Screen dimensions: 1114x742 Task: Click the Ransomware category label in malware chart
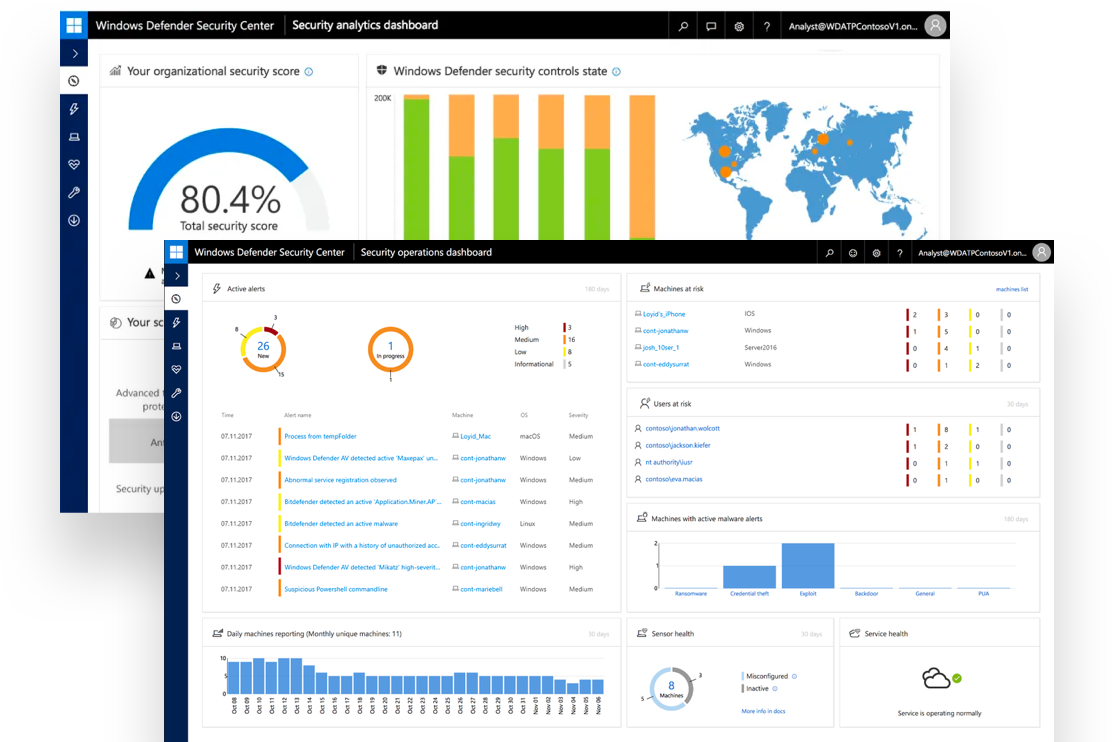(x=691, y=594)
